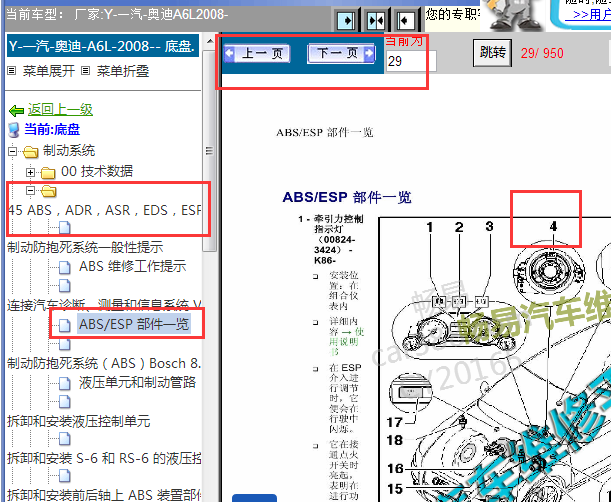611x502 pixels.
Task: Select ABS/ESP 部件一览 tree item
Action: pyautogui.click(x=134, y=324)
